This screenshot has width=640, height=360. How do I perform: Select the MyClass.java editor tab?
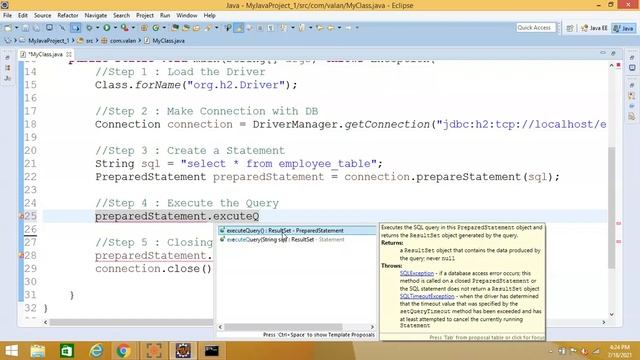click(45, 54)
